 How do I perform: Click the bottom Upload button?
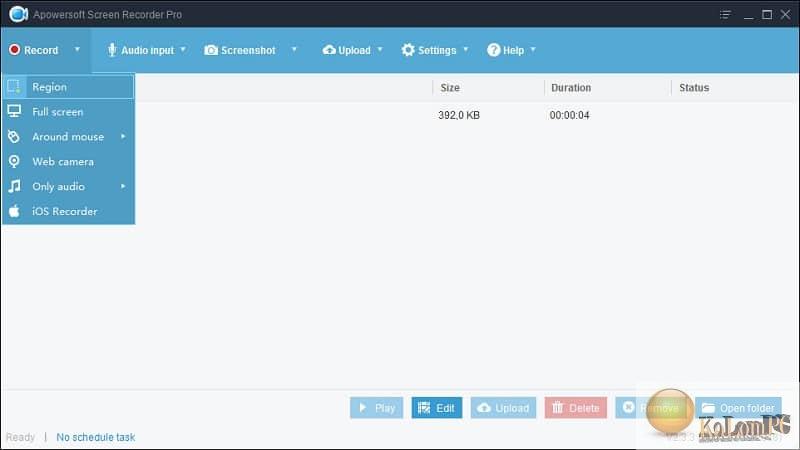coord(504,408)
